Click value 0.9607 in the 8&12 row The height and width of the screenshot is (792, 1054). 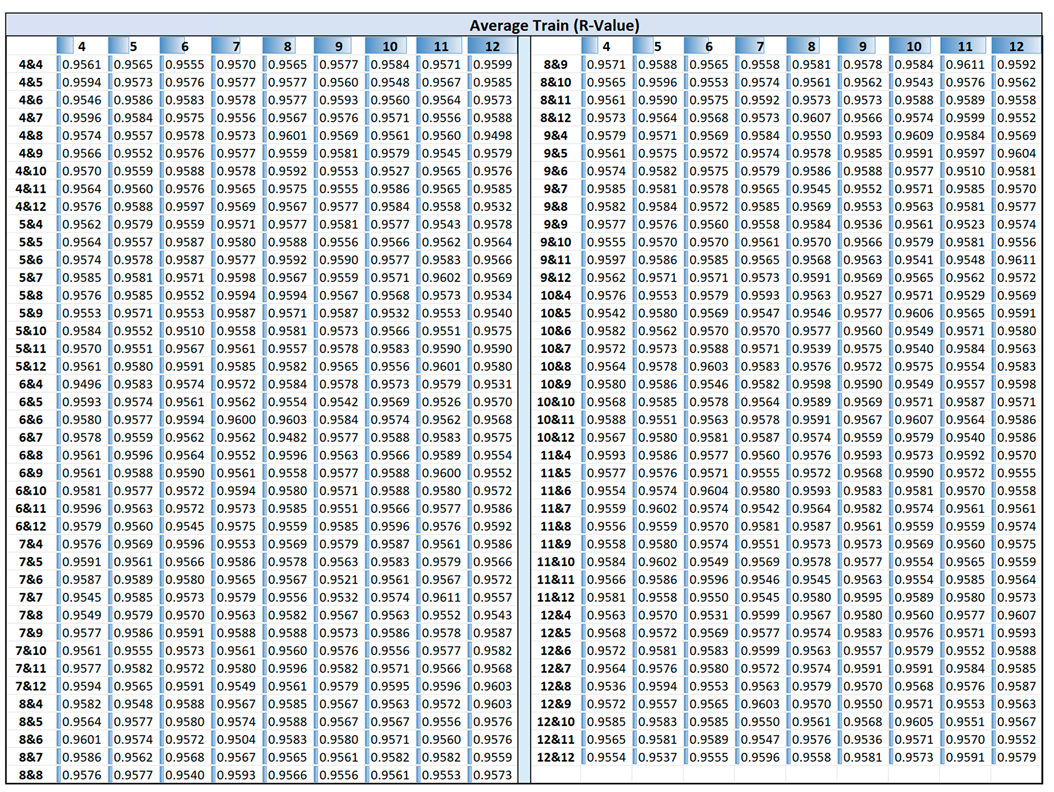(x=811, y=118)
